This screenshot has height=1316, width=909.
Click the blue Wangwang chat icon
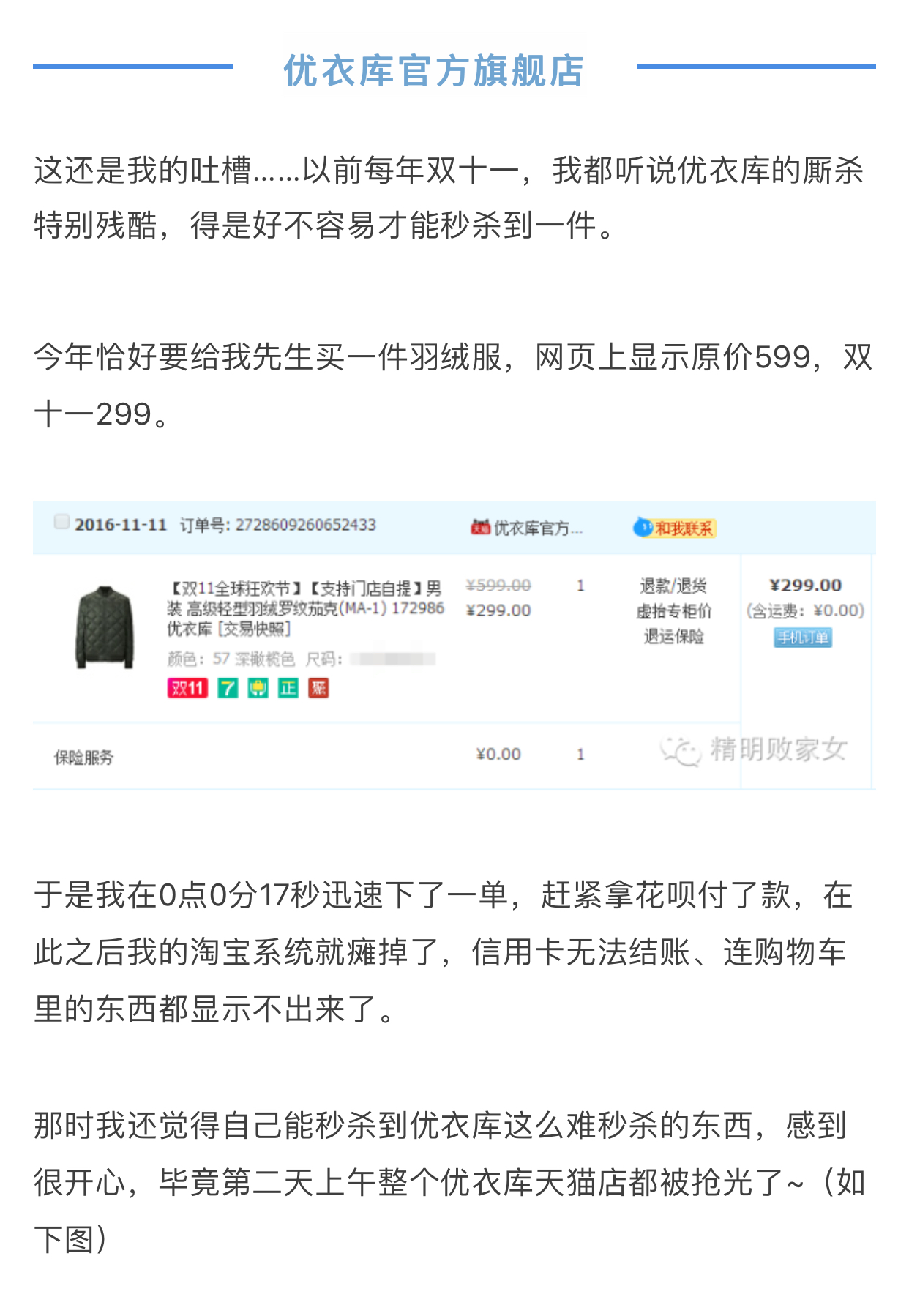coord(643,527)
